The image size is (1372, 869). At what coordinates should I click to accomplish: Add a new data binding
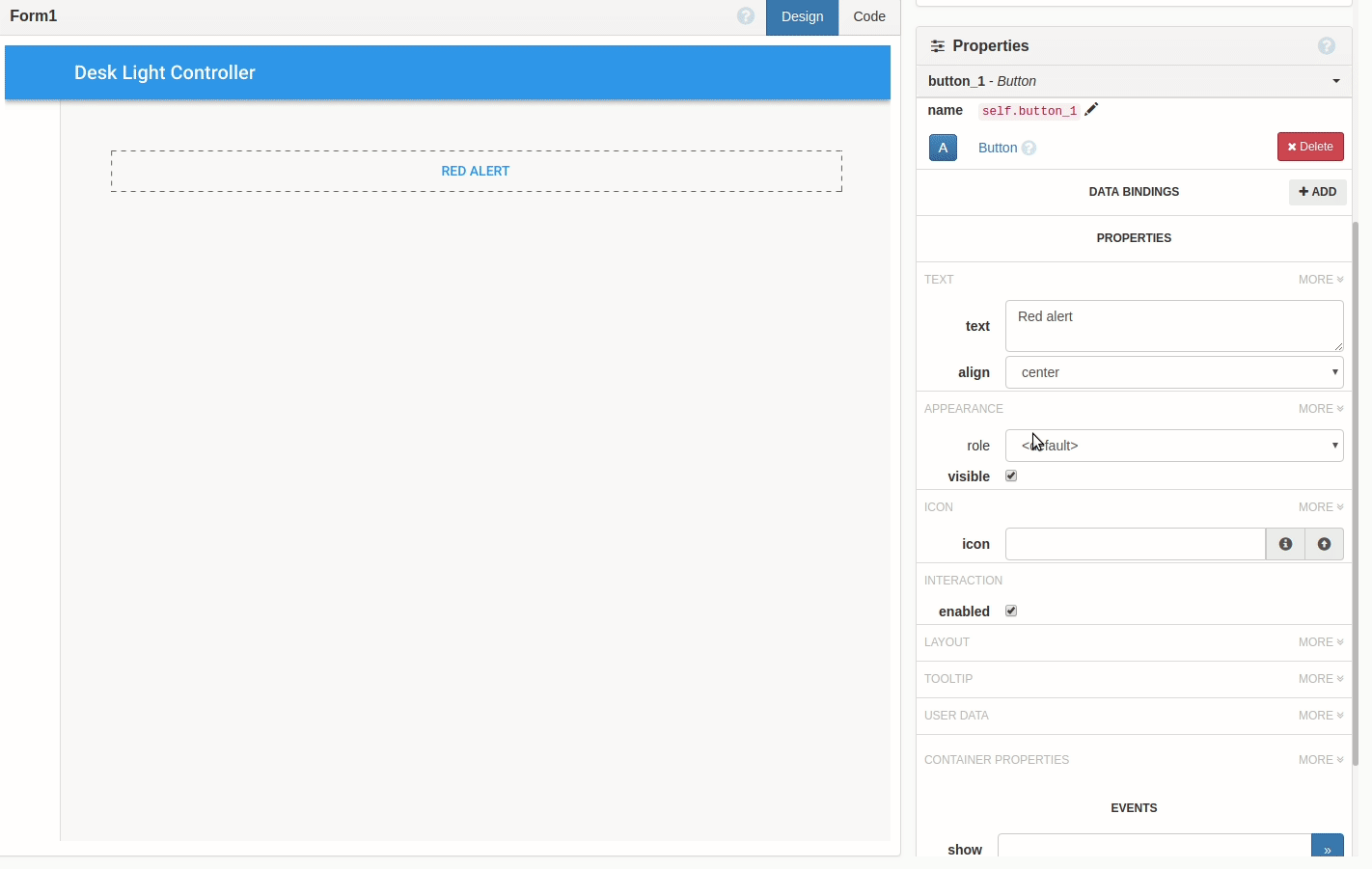click(x=1317, y=192)
